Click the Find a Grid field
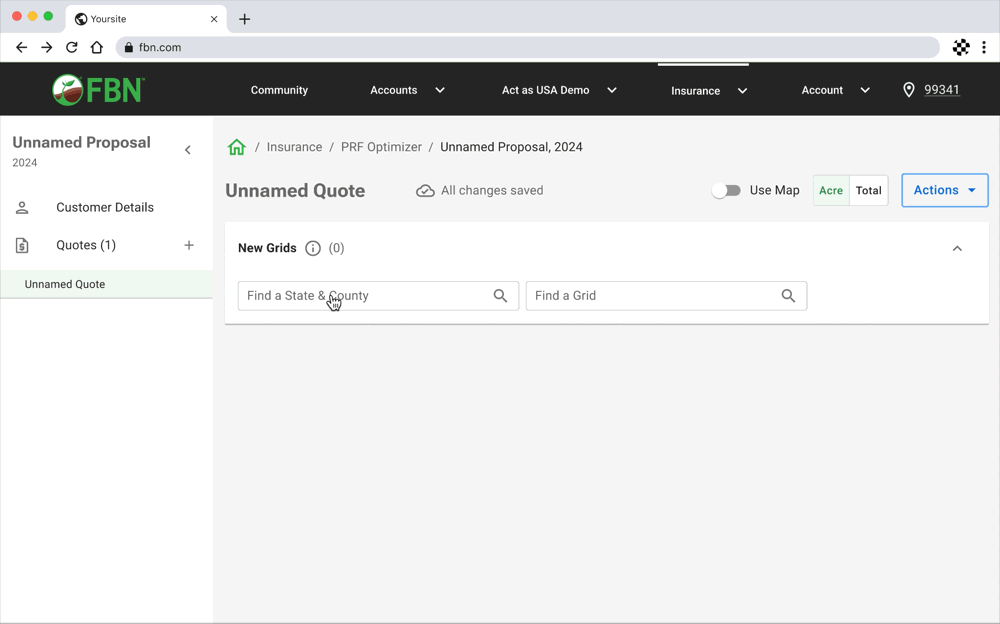The width and height of the screenshot is (1000, 624). pyautogui.click(x=666, y=296)
